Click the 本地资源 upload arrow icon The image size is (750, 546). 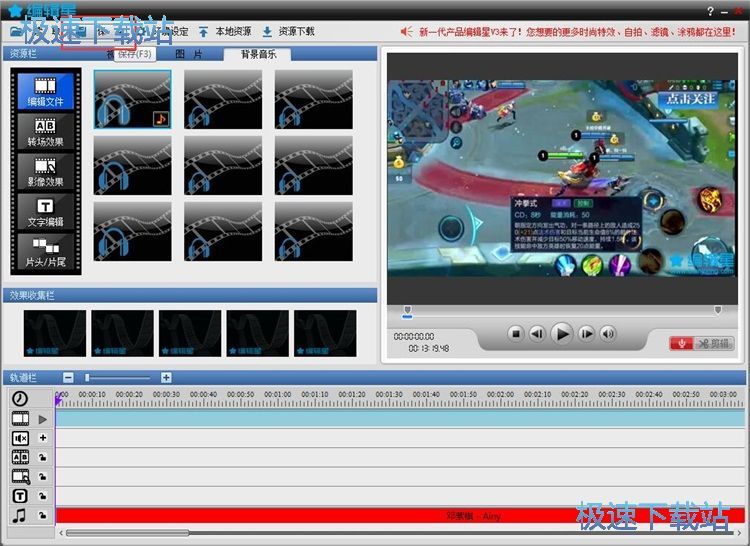pyautogui.click(x=203, y=32)
